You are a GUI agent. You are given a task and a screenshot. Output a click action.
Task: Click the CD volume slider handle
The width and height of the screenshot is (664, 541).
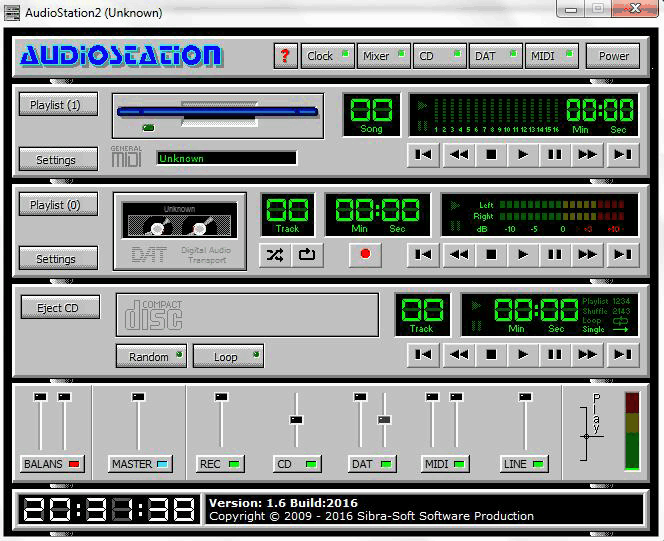pyautogui.click(x=296, y=419)
